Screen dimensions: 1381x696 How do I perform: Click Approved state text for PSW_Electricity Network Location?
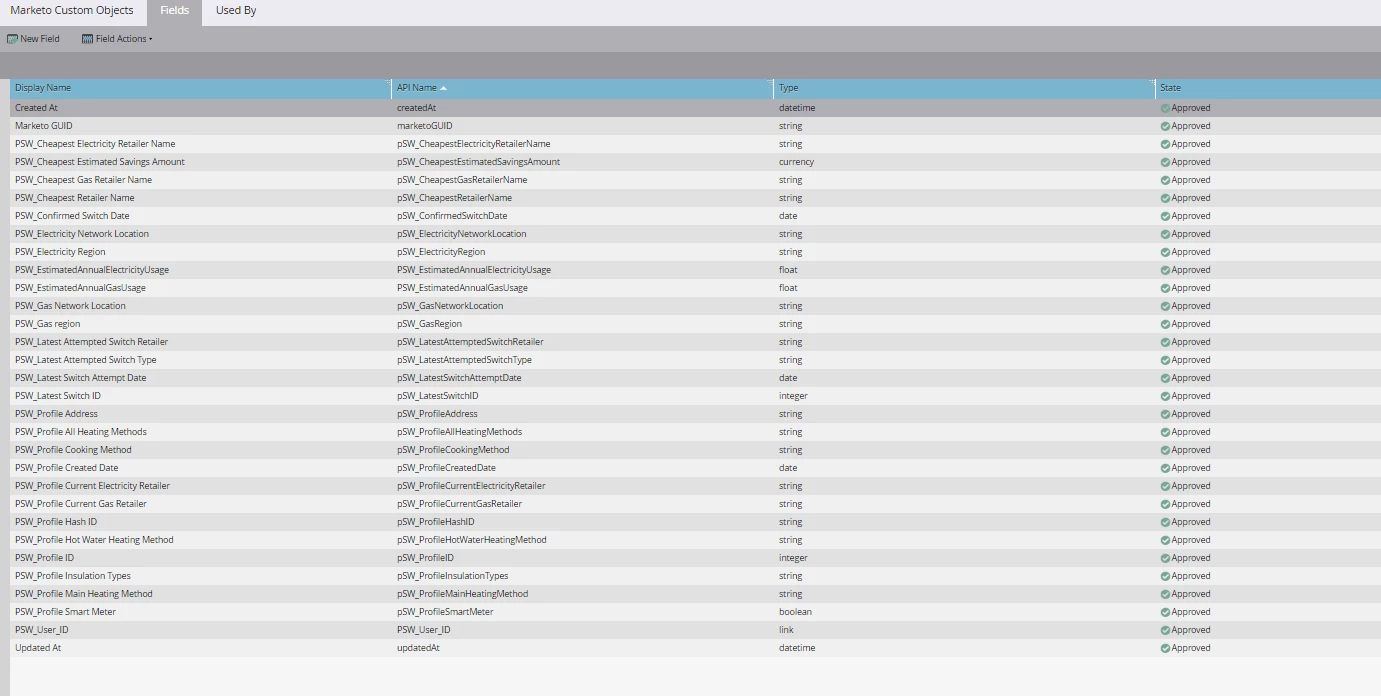pos(1191,234)
